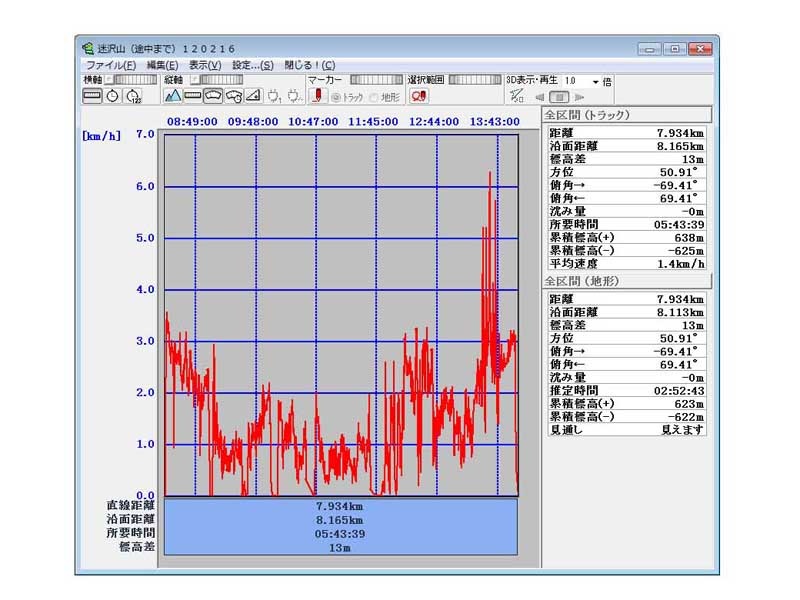Image resolution: width=800 pixels, height=600 pixels.
Task: Click the selection range marker icon
Action: 418,97
